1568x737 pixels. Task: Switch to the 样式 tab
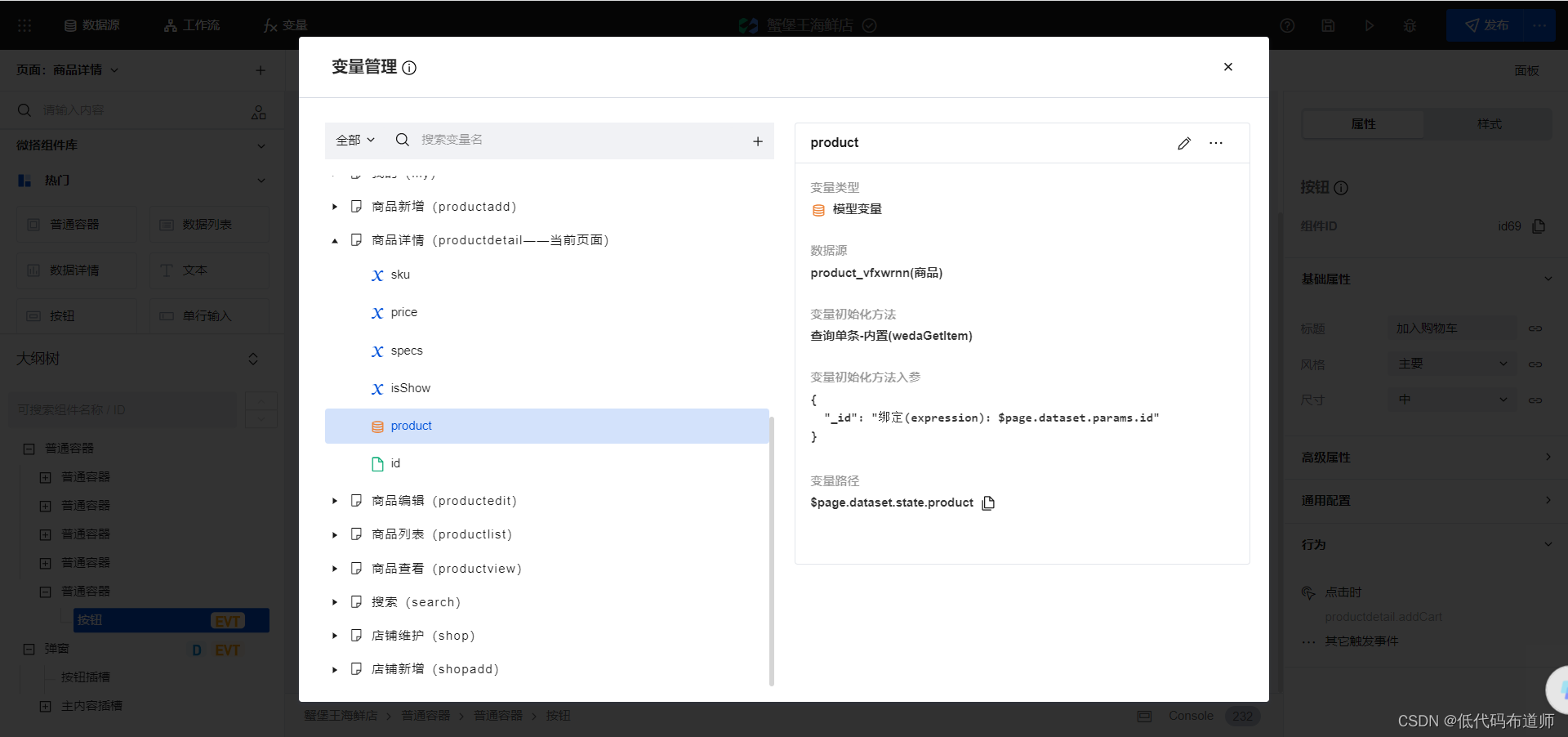(x=1489, y=124)
